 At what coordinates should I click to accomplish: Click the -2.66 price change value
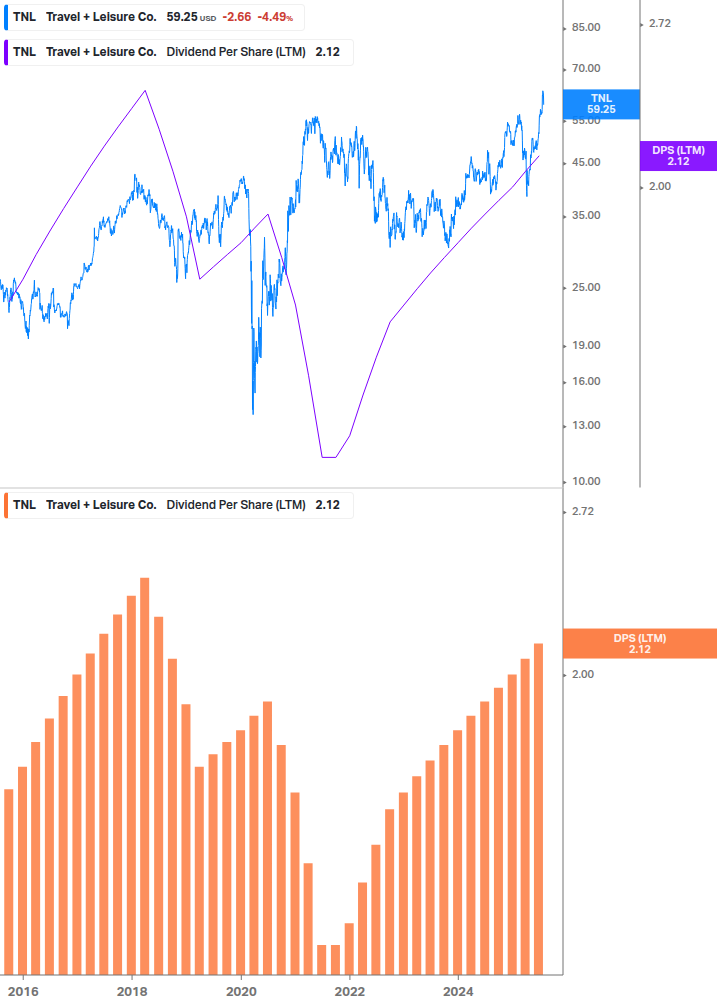click(x=236, y=17)
